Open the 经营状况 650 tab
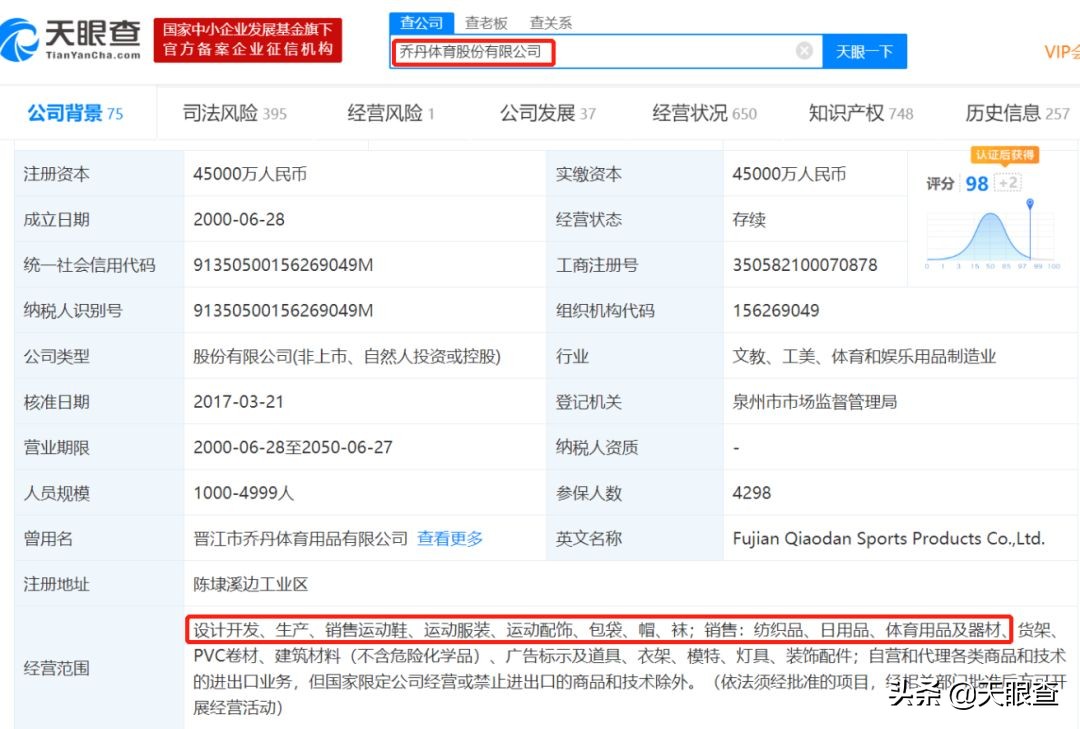Viewport: 1080px width, 729px height. 704,113
